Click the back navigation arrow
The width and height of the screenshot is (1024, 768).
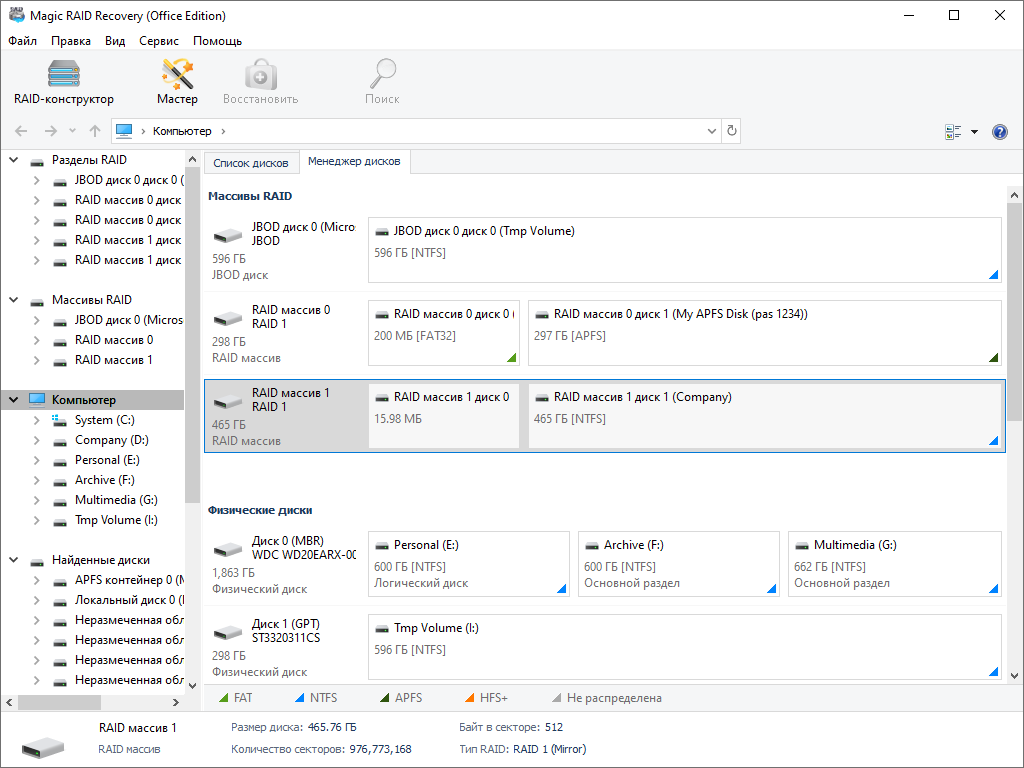21,131
